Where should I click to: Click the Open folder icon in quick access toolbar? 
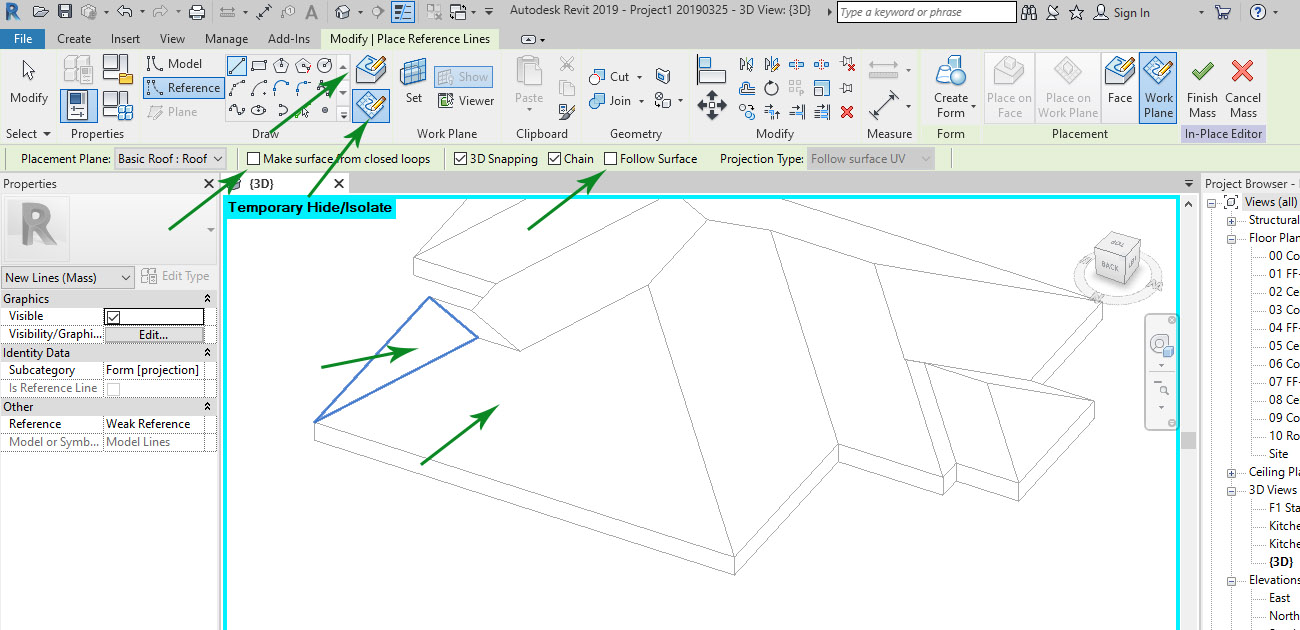pyautogui.click(x=40, y=12)
